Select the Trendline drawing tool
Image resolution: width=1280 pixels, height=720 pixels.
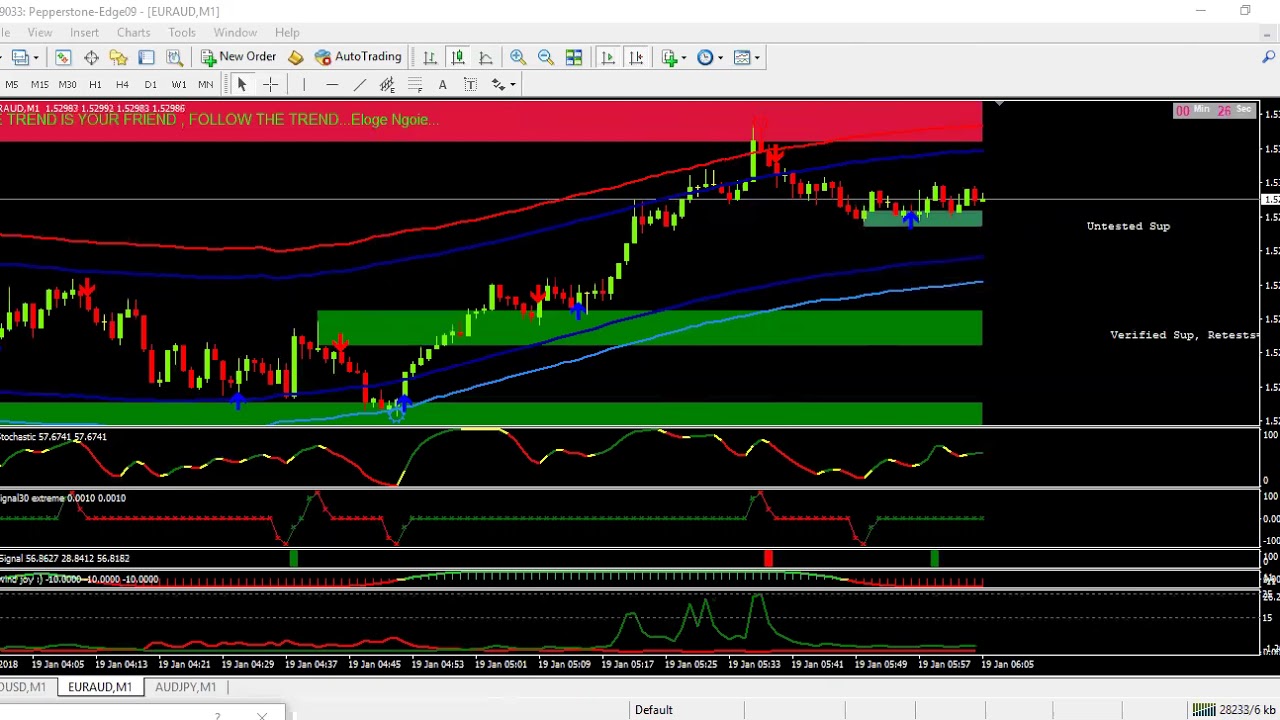[x=360, y=85]
